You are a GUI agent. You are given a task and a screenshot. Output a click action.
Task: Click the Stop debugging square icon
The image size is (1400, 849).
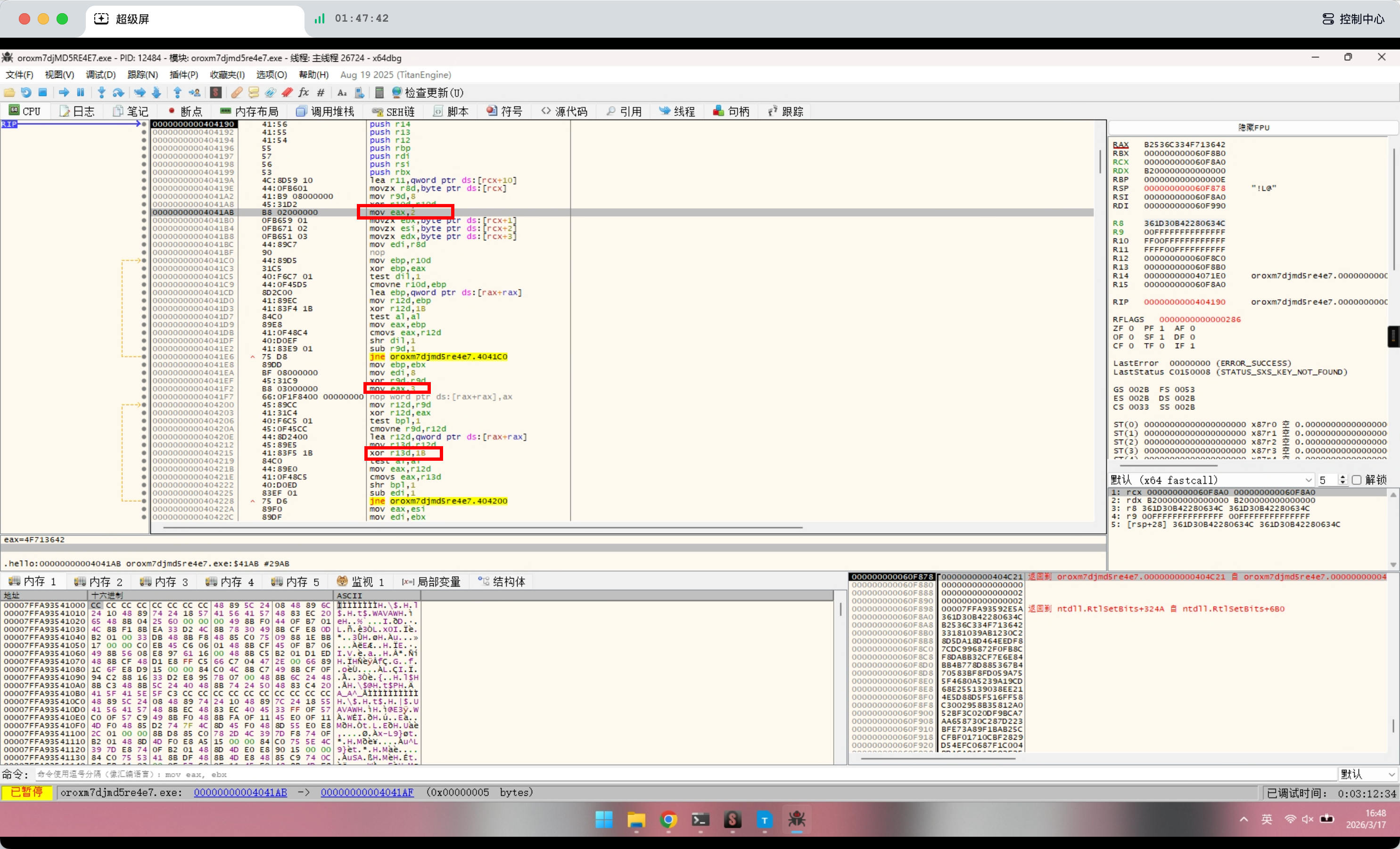[x=42, y=92]
